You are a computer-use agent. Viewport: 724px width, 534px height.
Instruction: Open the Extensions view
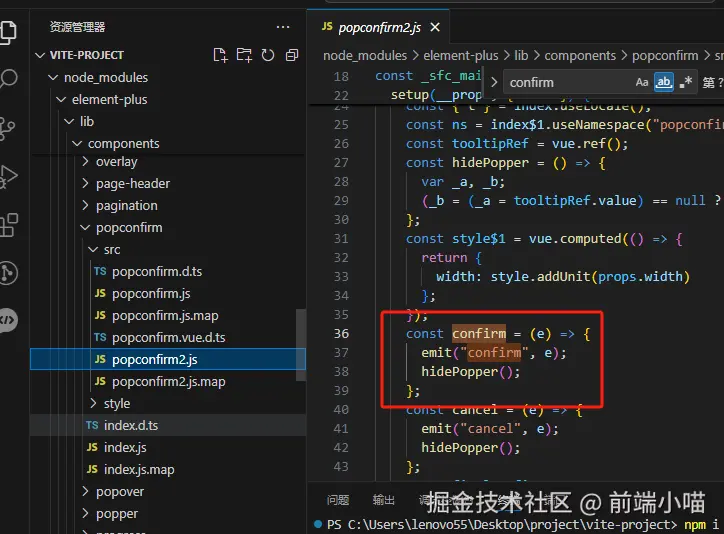coord(7,225)
